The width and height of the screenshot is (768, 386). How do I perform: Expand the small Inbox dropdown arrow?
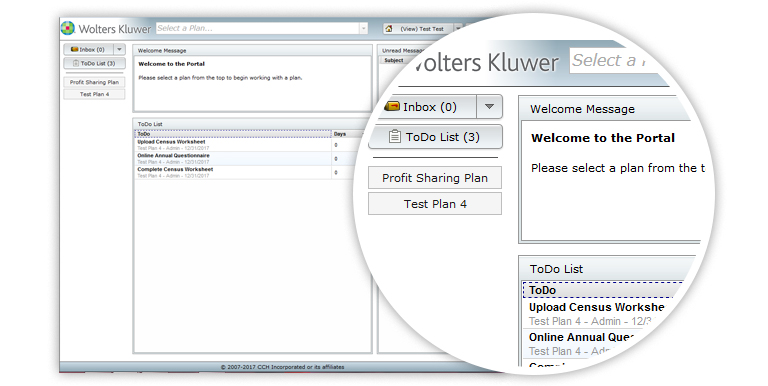(x=120, y=49)
